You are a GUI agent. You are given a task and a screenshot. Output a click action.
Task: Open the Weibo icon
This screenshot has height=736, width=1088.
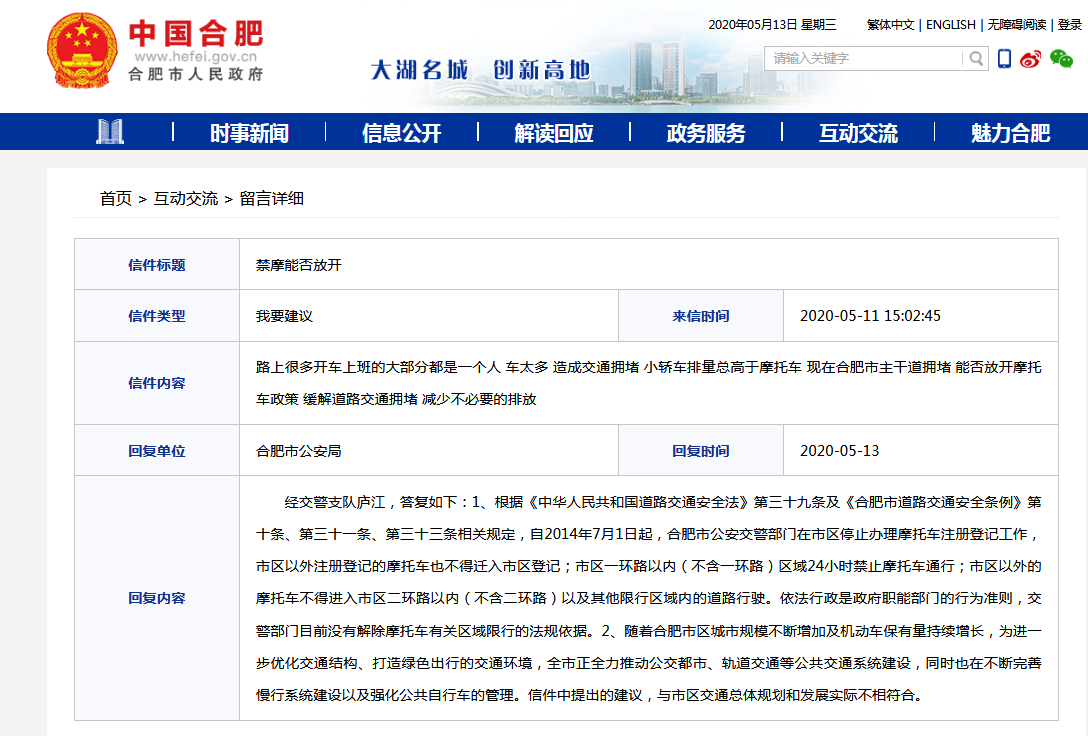[1030, 59]
